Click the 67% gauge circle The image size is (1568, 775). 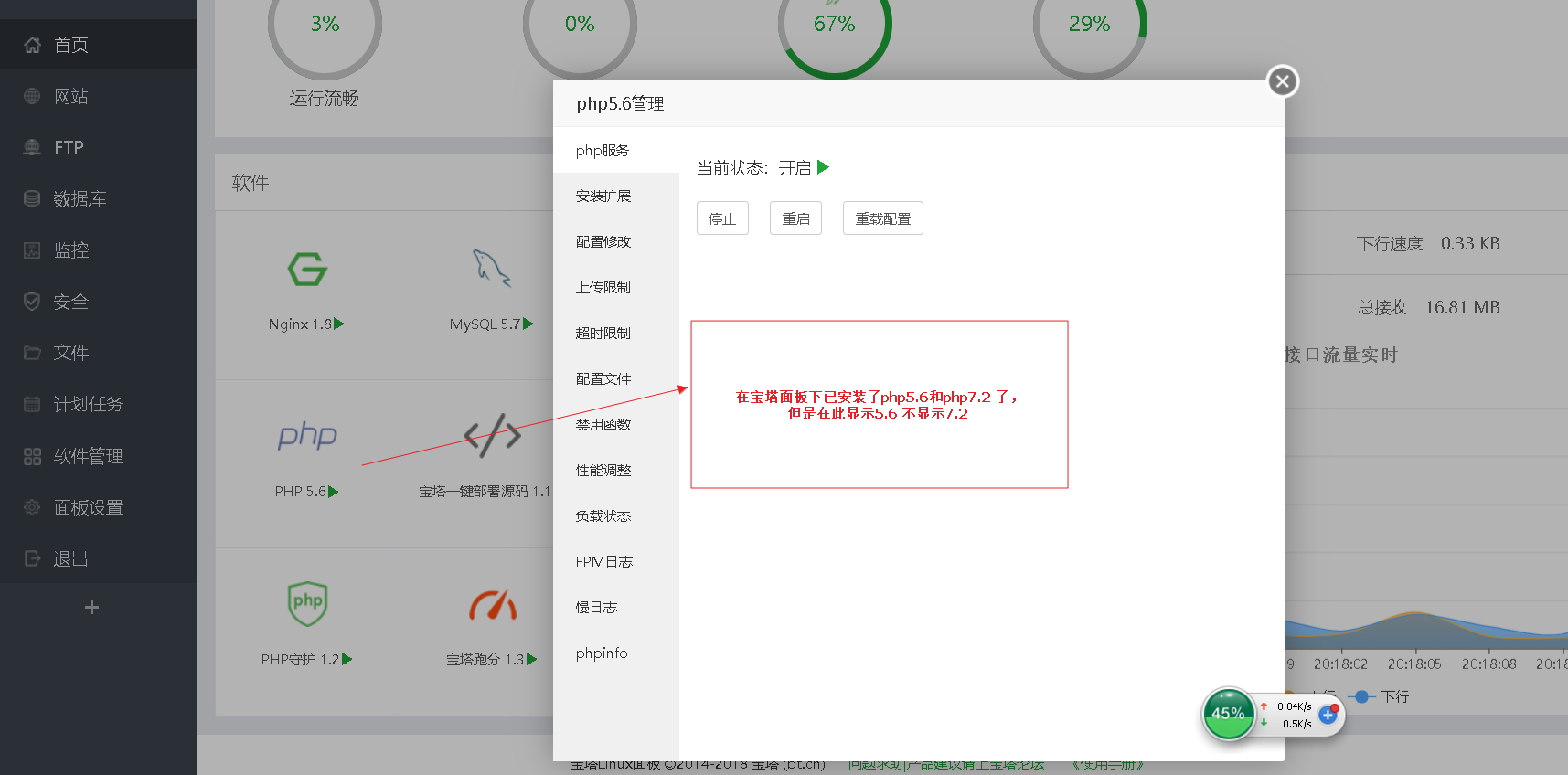click(835, 25)
